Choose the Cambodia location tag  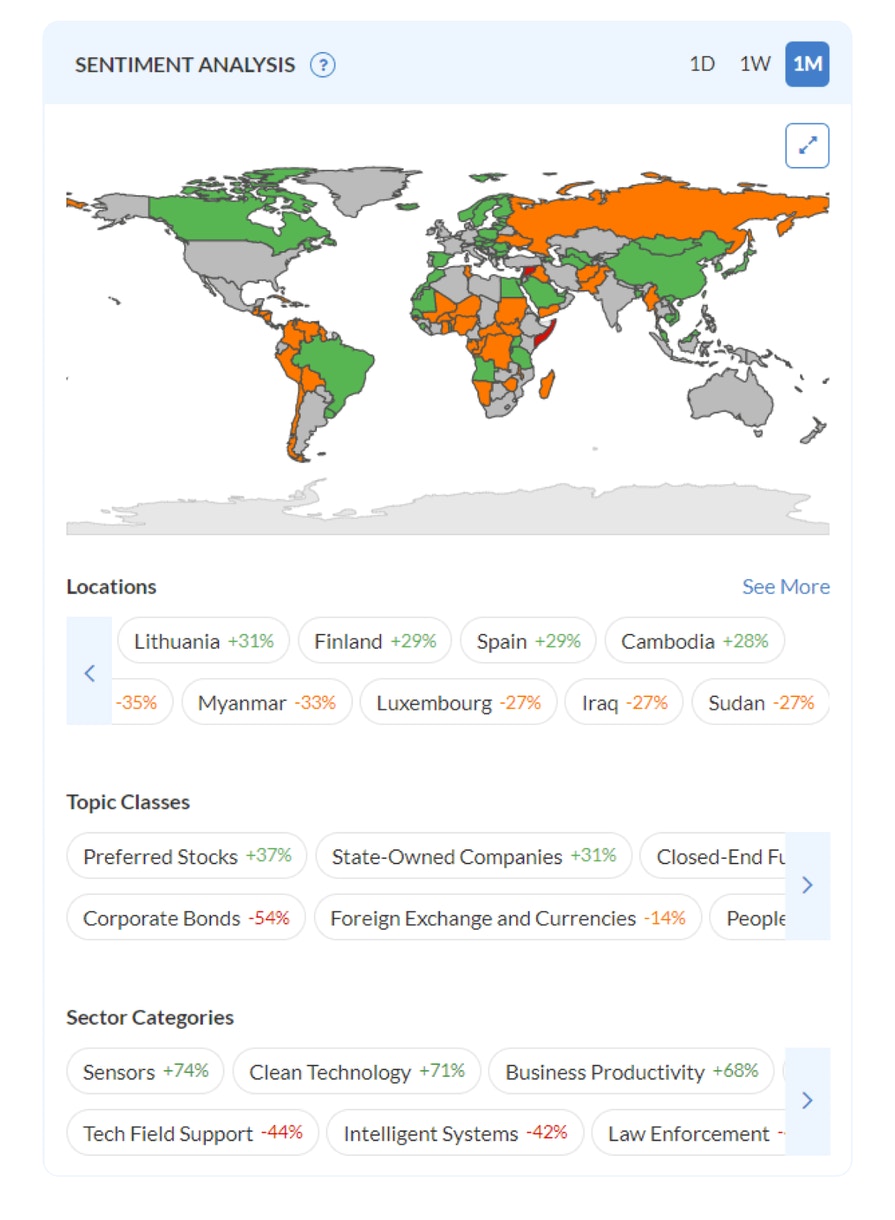click(x=695, y=641)
